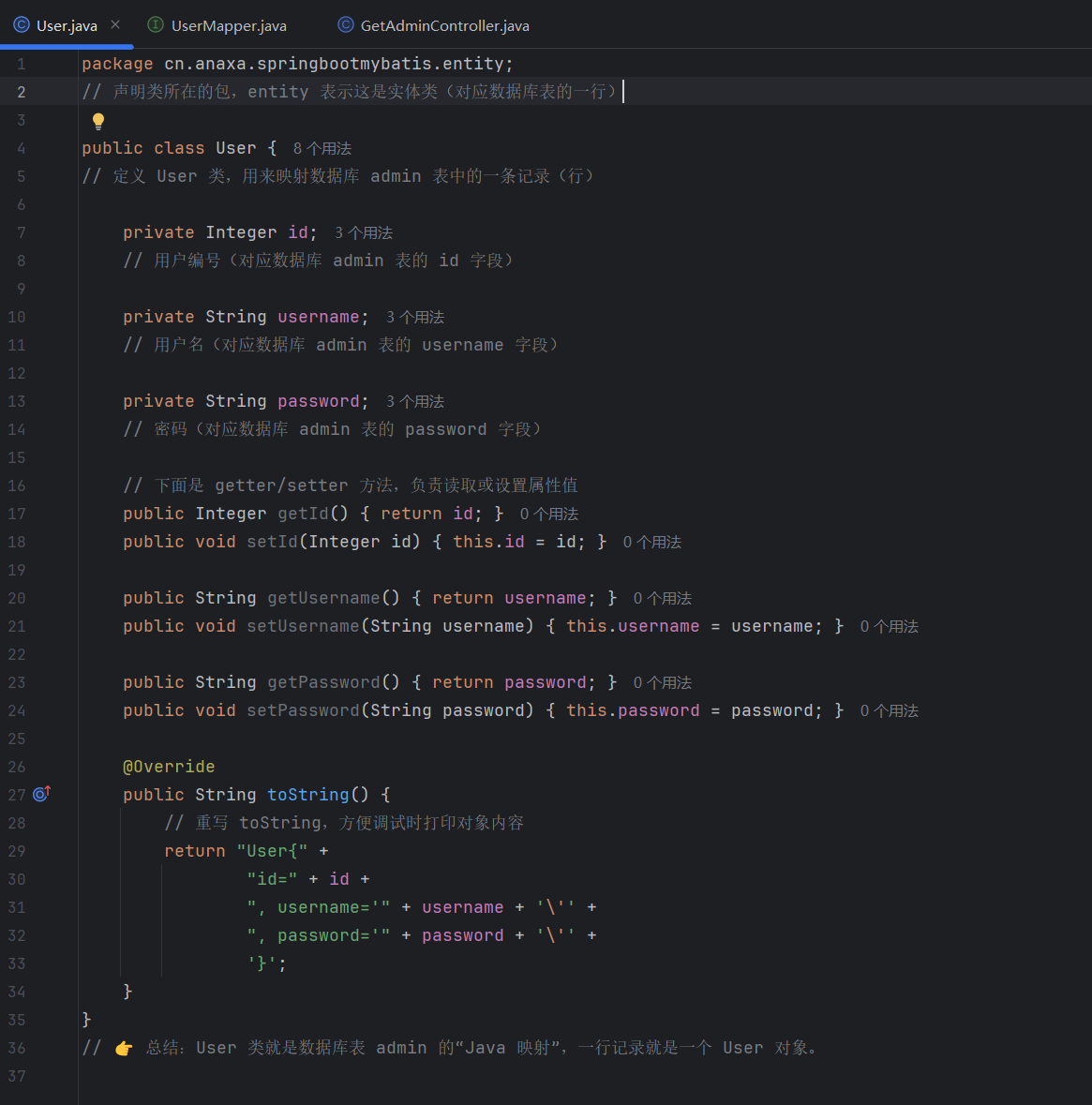Click the class icon on GetAdminController.java tab
This screenshot has width=1092, height=1105.
tap(346, 24)
